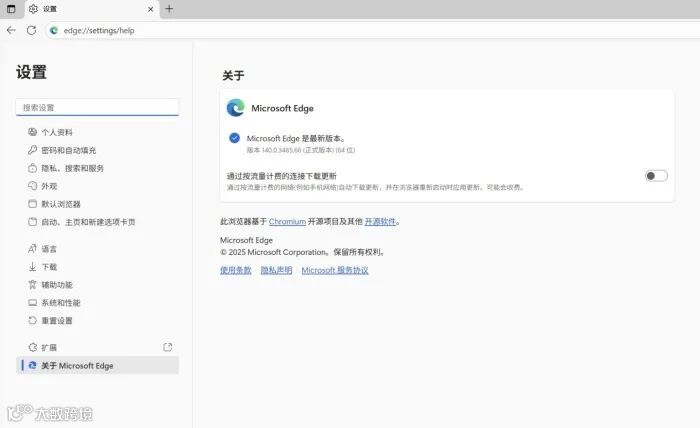
Task: Open 系统和性能 settings section
Action: point(61,303)
